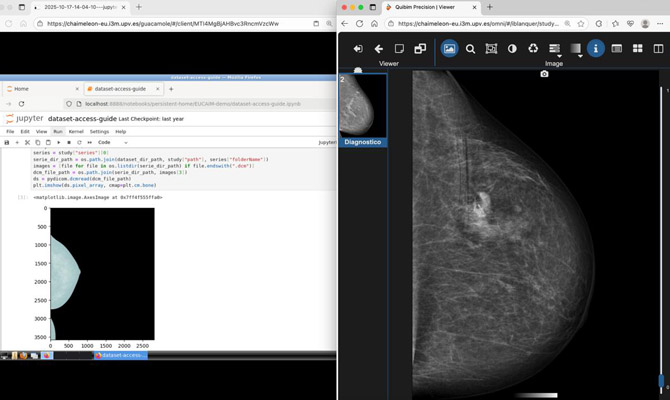Click the back arrow in Viewer group
The height and width of the screenshot is (400, 670).
(379, 49)
